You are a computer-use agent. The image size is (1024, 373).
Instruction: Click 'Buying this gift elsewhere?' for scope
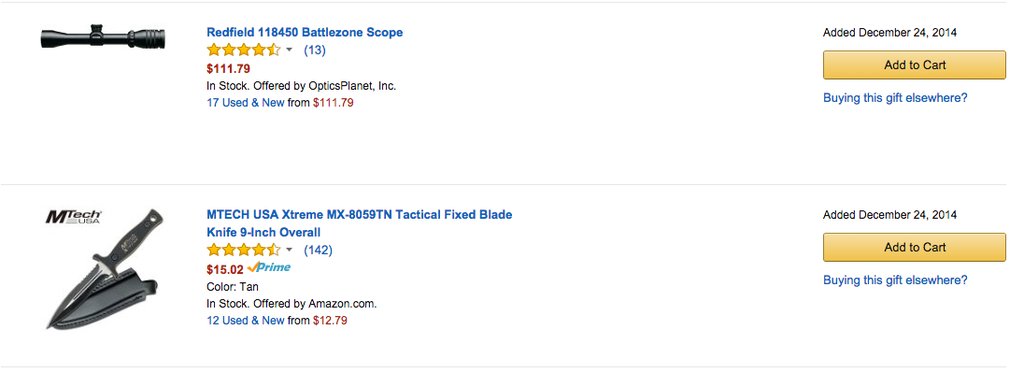point(895,98)
